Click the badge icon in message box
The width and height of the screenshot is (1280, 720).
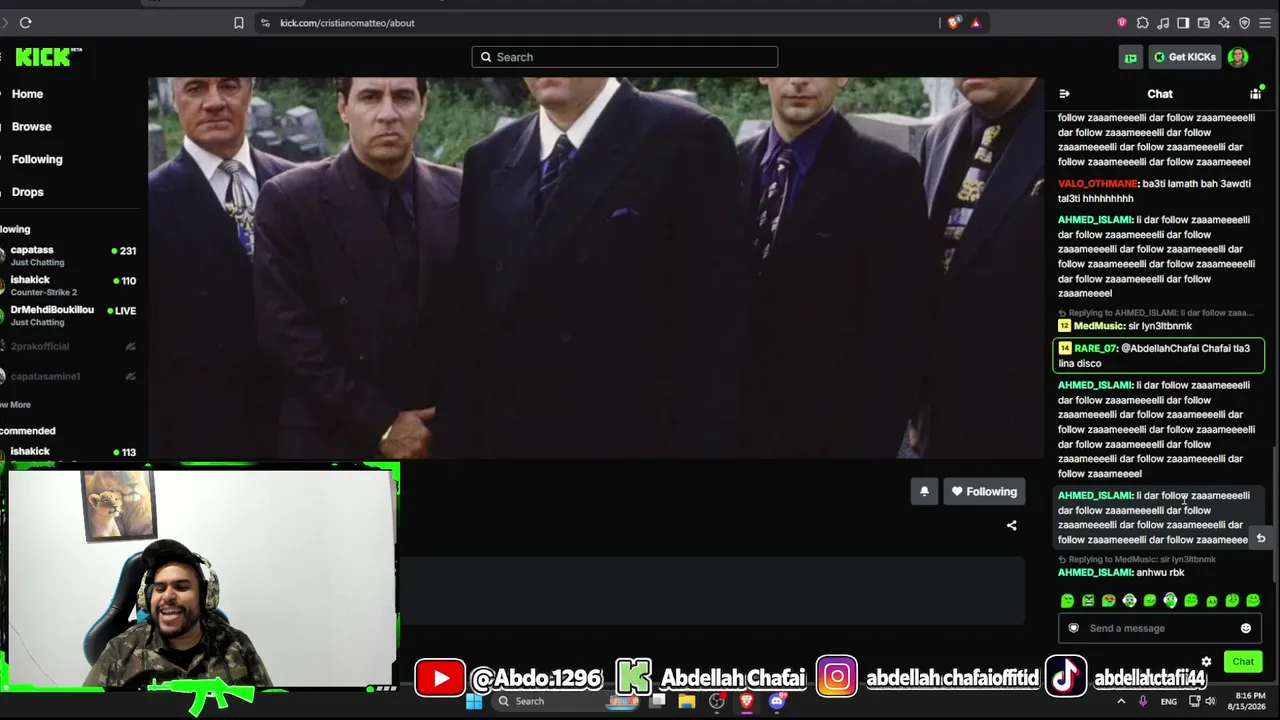1074,628
